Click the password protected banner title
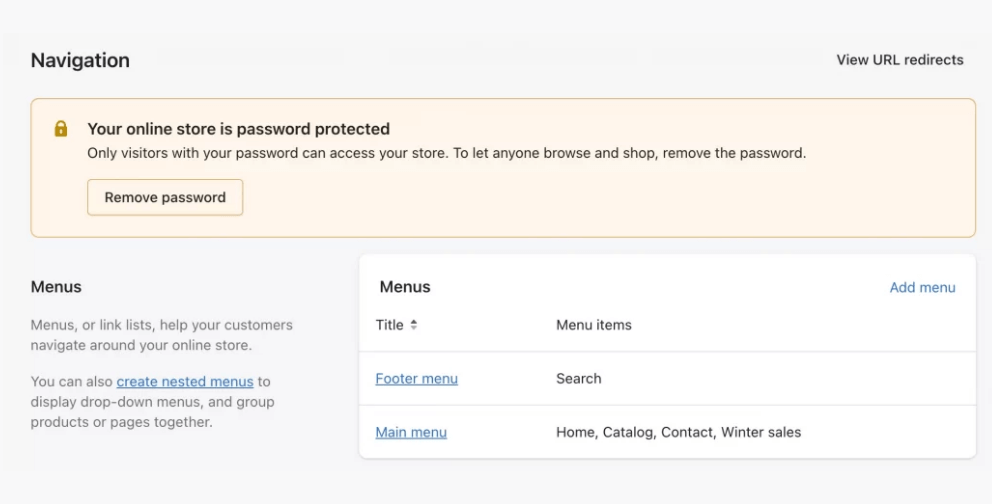Image resolution: width=992 pixels, height=504 pixels. (x=239, y=129)
